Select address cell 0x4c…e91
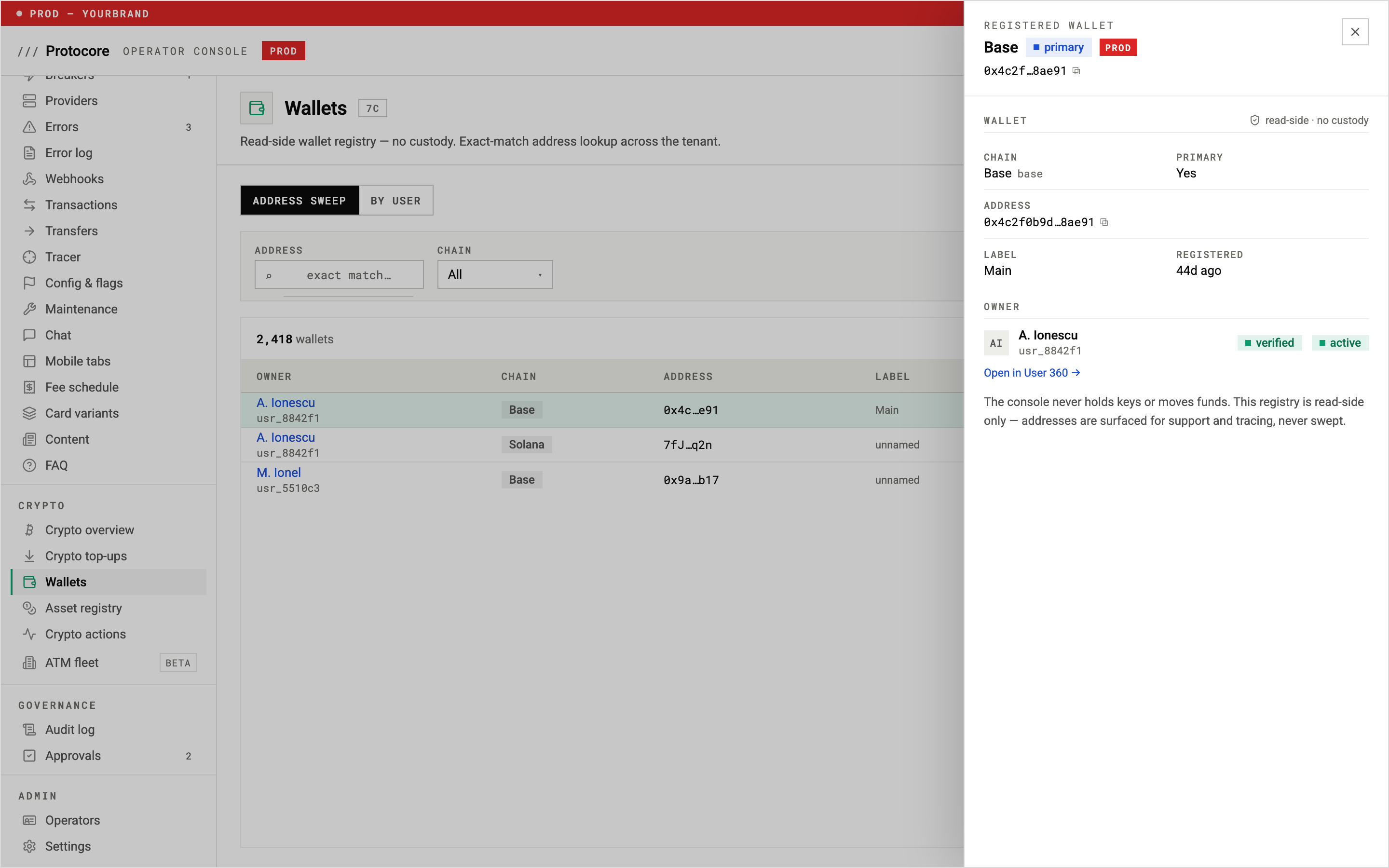Viewport: 1389px width, 868px height. (691, 410)
